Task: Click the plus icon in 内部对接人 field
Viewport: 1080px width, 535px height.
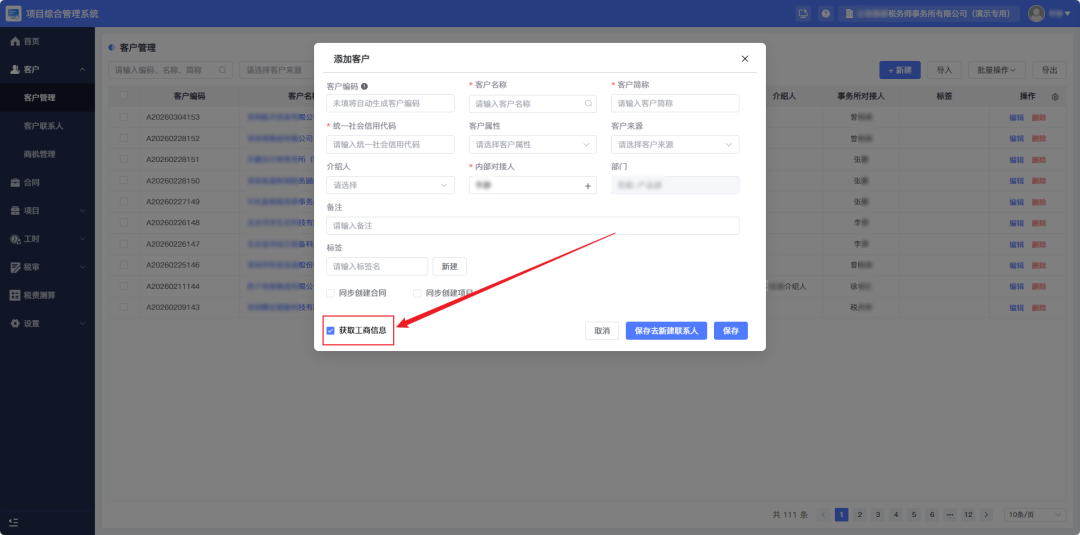Action: (588, 186)
